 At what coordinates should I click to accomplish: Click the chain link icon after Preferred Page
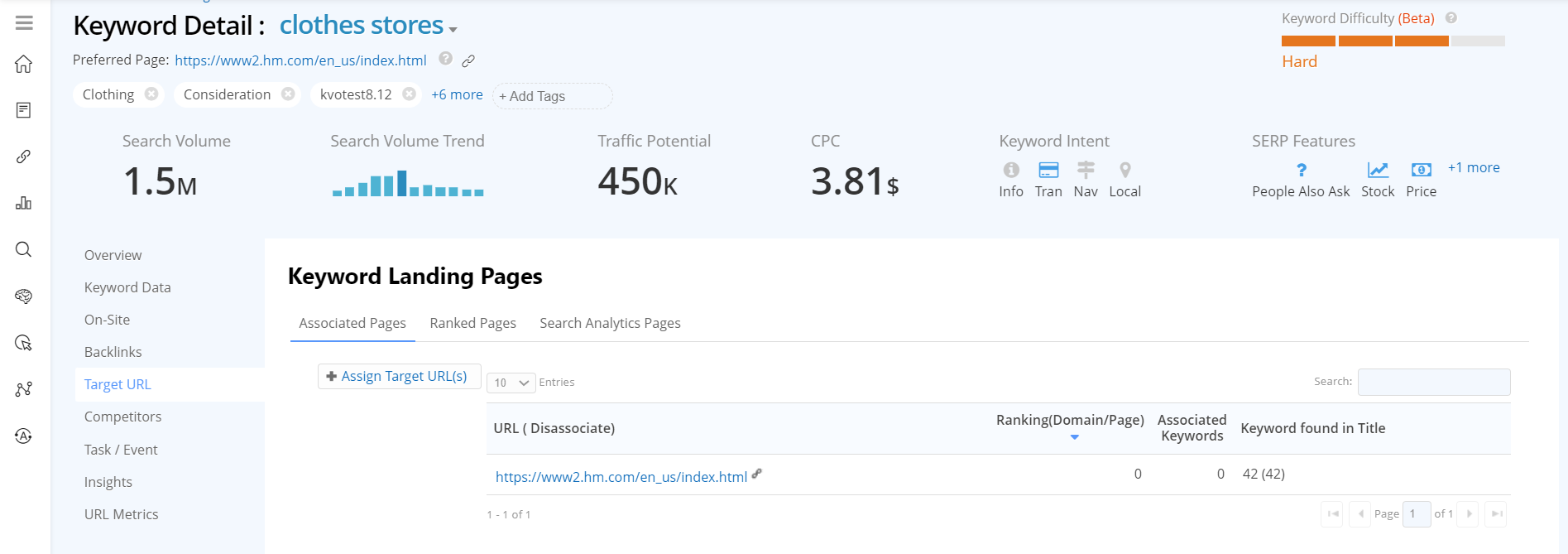tap(468, 60)
